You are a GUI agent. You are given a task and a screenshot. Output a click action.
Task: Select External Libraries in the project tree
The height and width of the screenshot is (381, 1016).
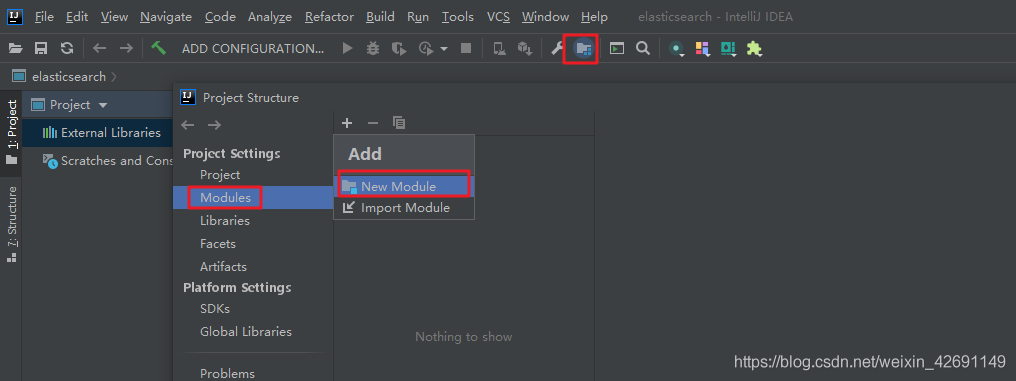click(x=111, y=132)
